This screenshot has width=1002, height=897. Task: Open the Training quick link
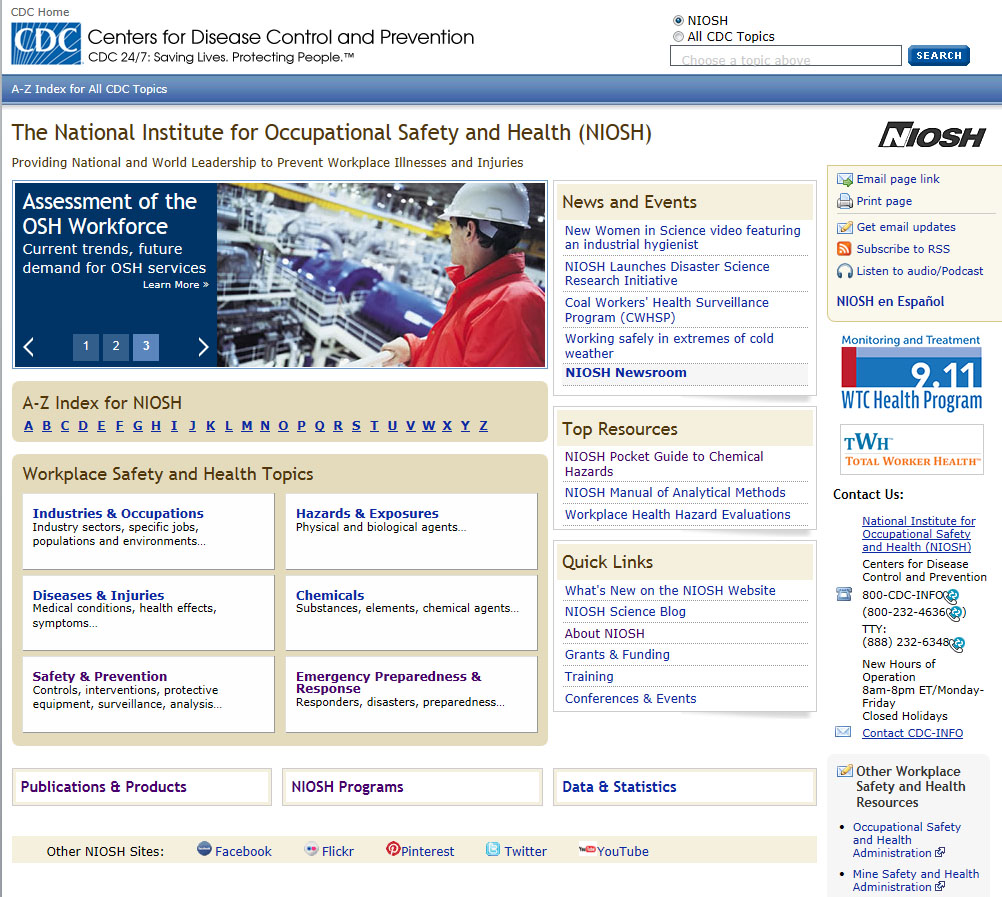(589, 676)
